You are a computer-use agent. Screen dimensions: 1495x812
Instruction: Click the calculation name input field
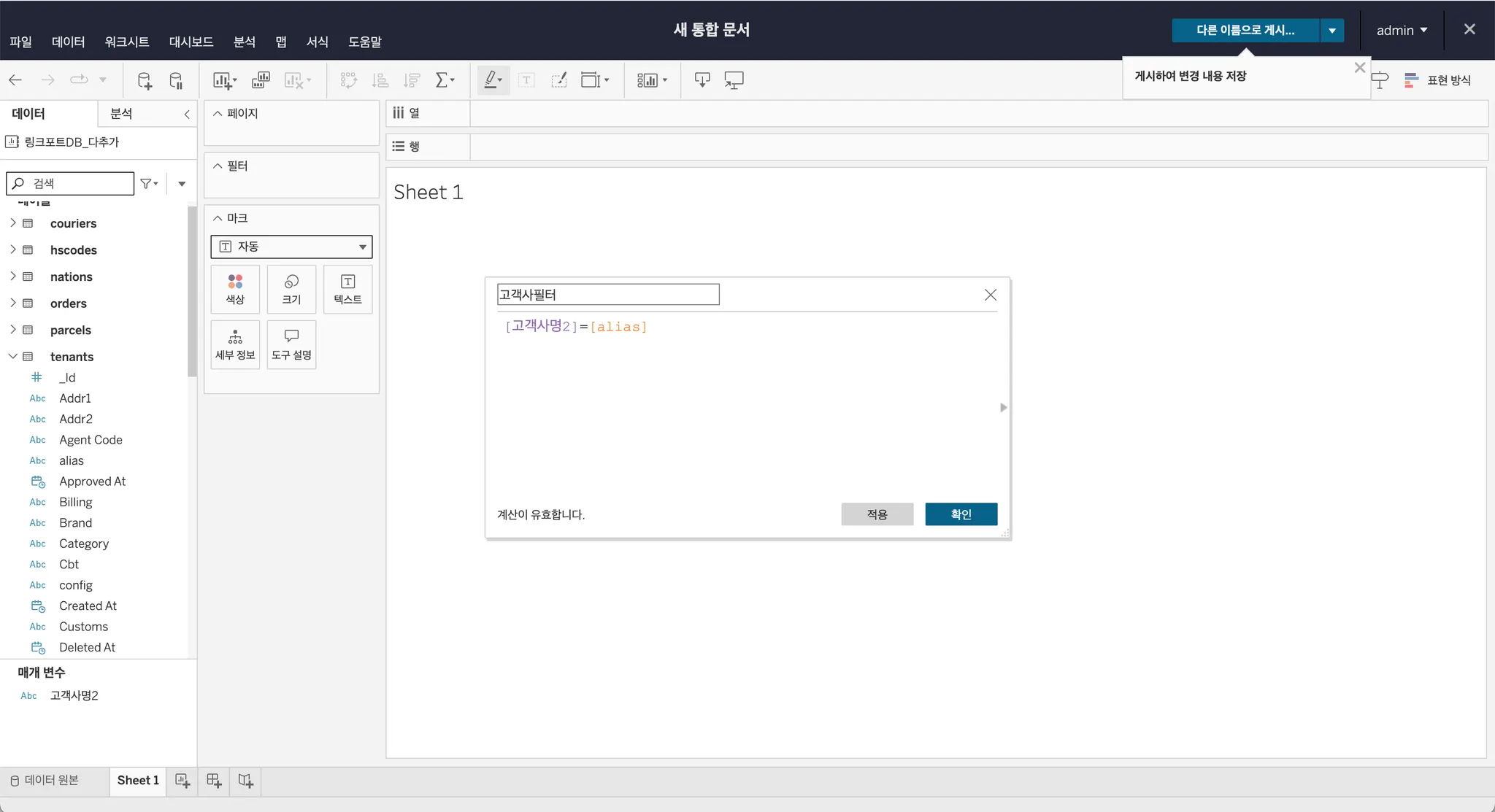pyautogui.click(x=607, y=295)
